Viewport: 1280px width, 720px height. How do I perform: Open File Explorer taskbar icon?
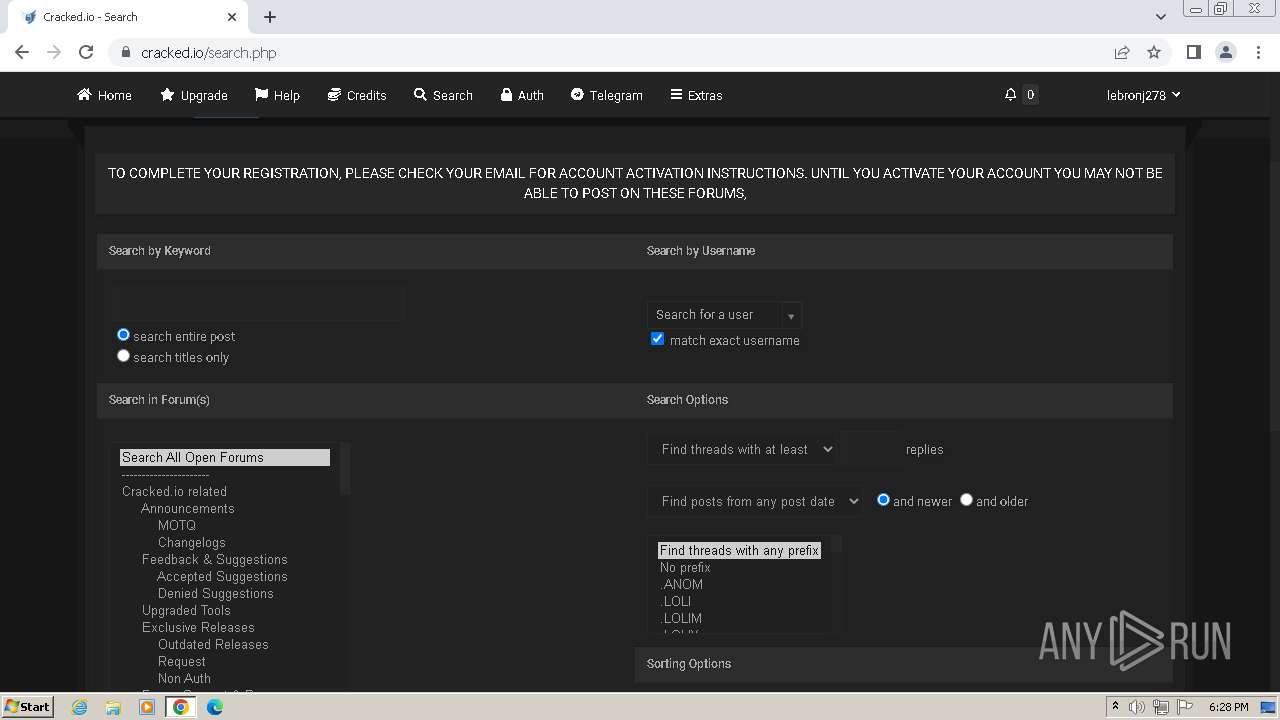[113, 707]
